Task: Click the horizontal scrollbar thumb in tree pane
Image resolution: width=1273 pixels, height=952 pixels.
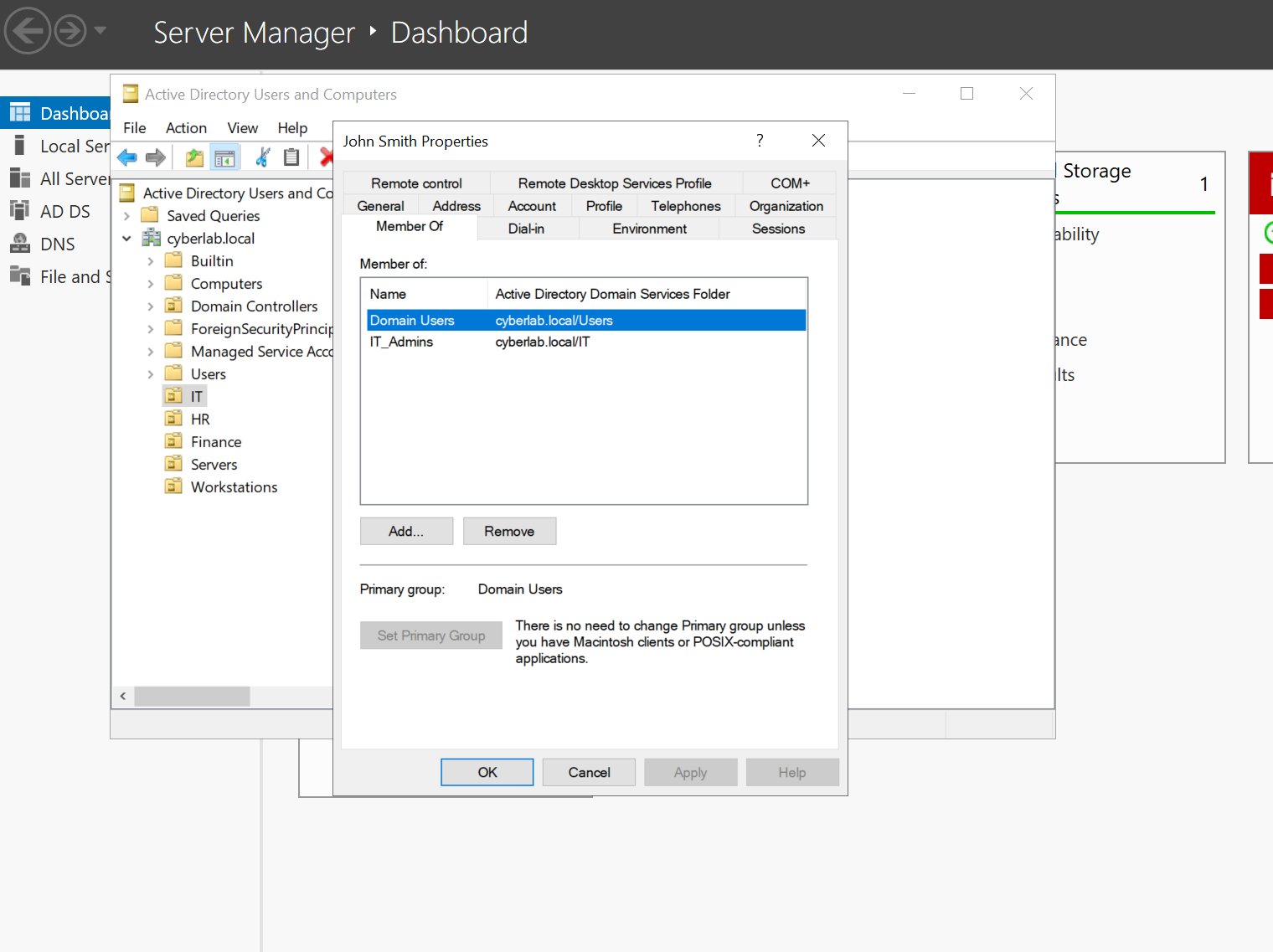Action: coord(192,696)
